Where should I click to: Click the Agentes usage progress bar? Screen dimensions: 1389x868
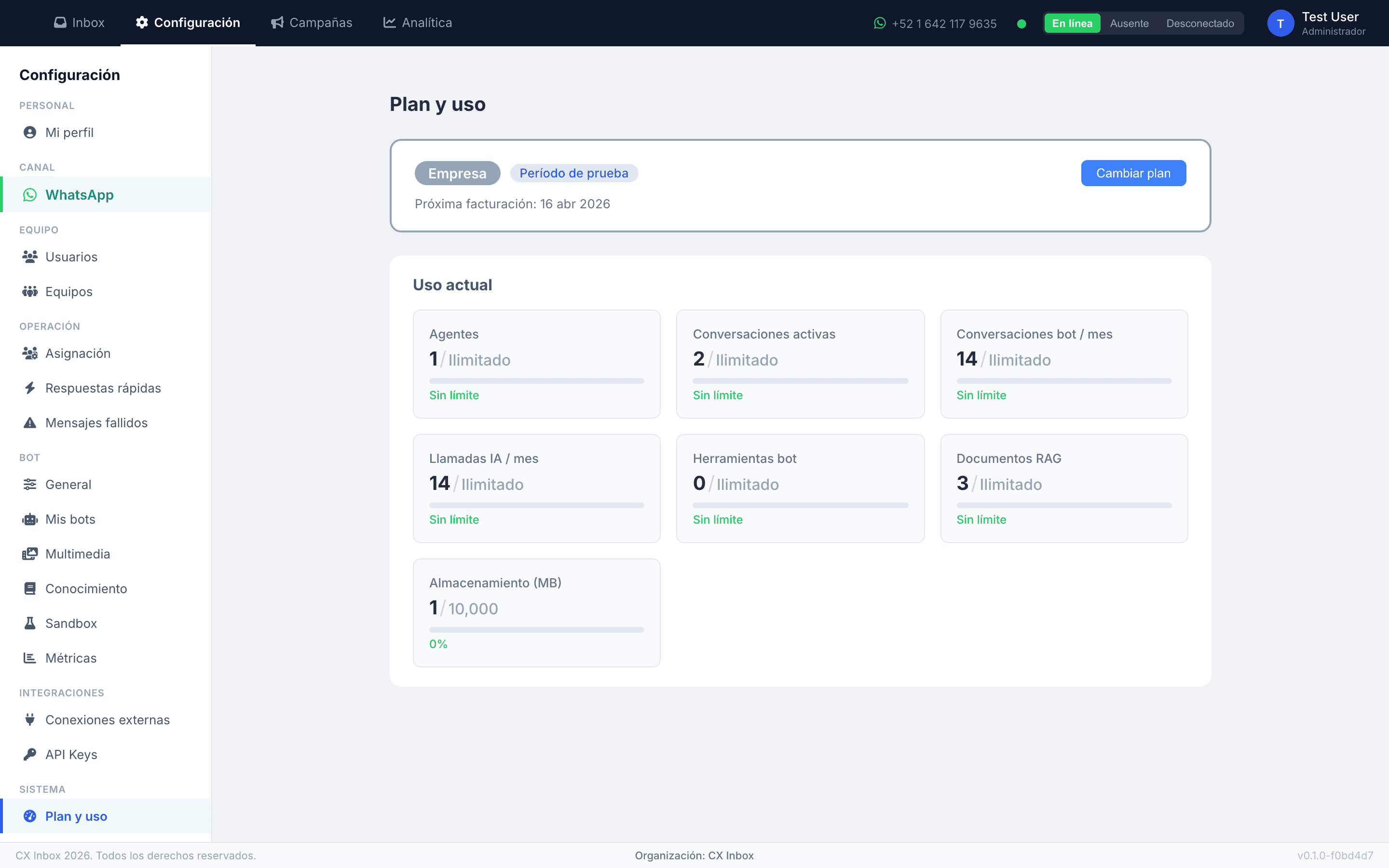coord(537,380)
